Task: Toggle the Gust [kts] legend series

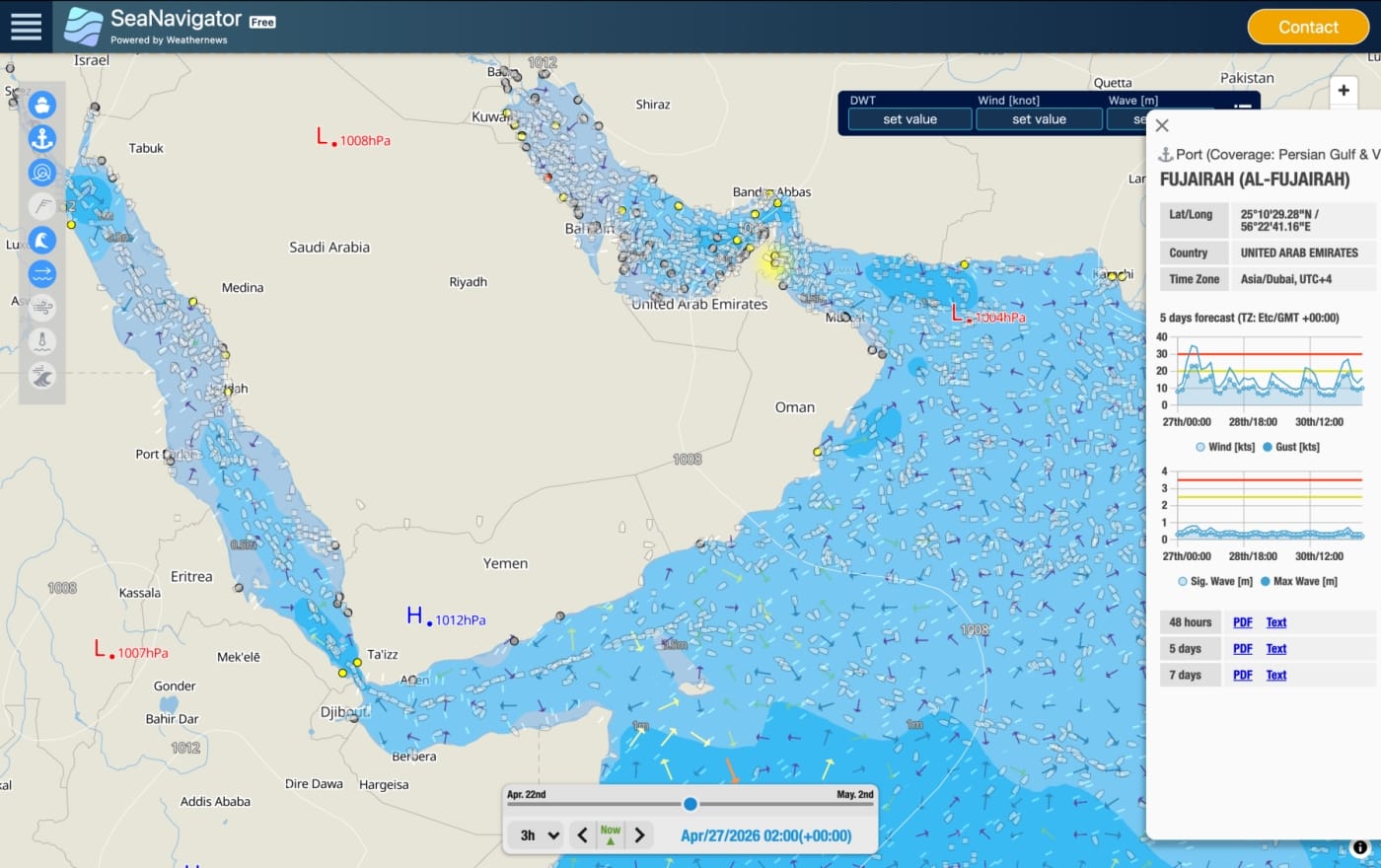Action: point(1291,447)
